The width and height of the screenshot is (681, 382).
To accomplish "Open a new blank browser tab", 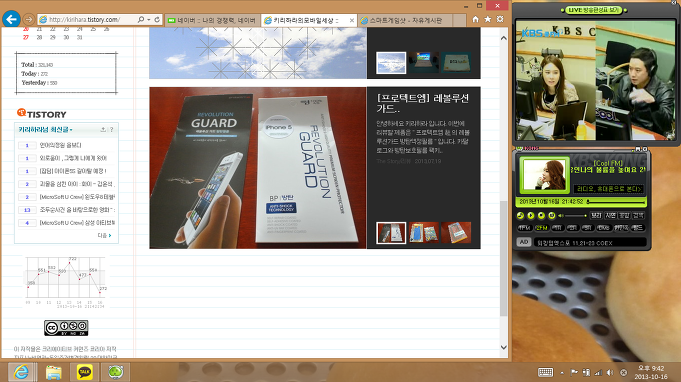I will [459, 20].
